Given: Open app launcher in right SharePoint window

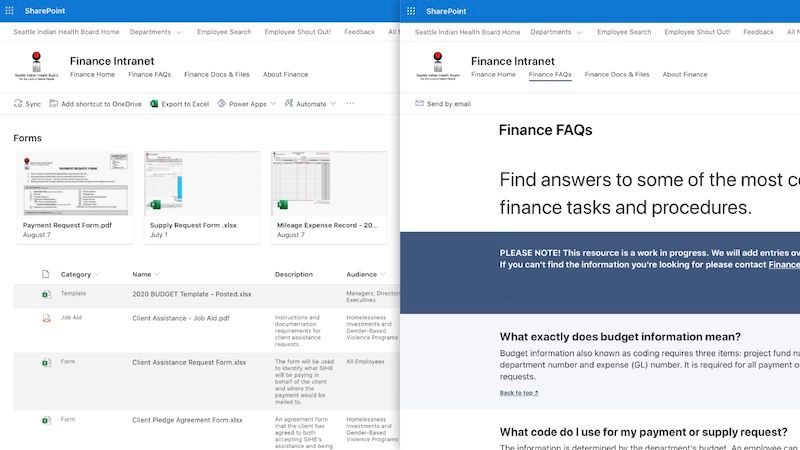Looking at the screenshot, I should tap(411, 11).
